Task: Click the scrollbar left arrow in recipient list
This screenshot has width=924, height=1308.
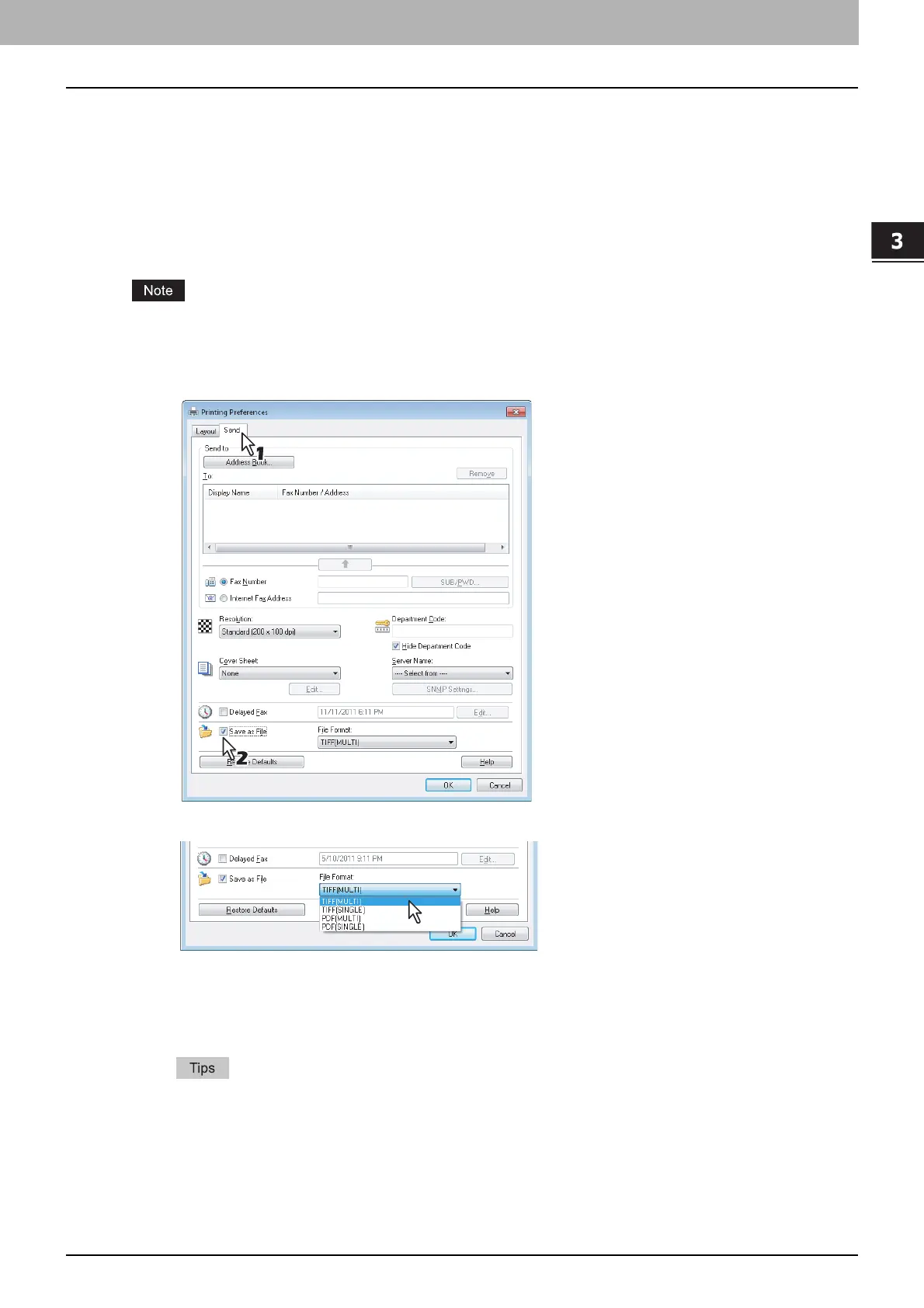Action: (210, 548)
